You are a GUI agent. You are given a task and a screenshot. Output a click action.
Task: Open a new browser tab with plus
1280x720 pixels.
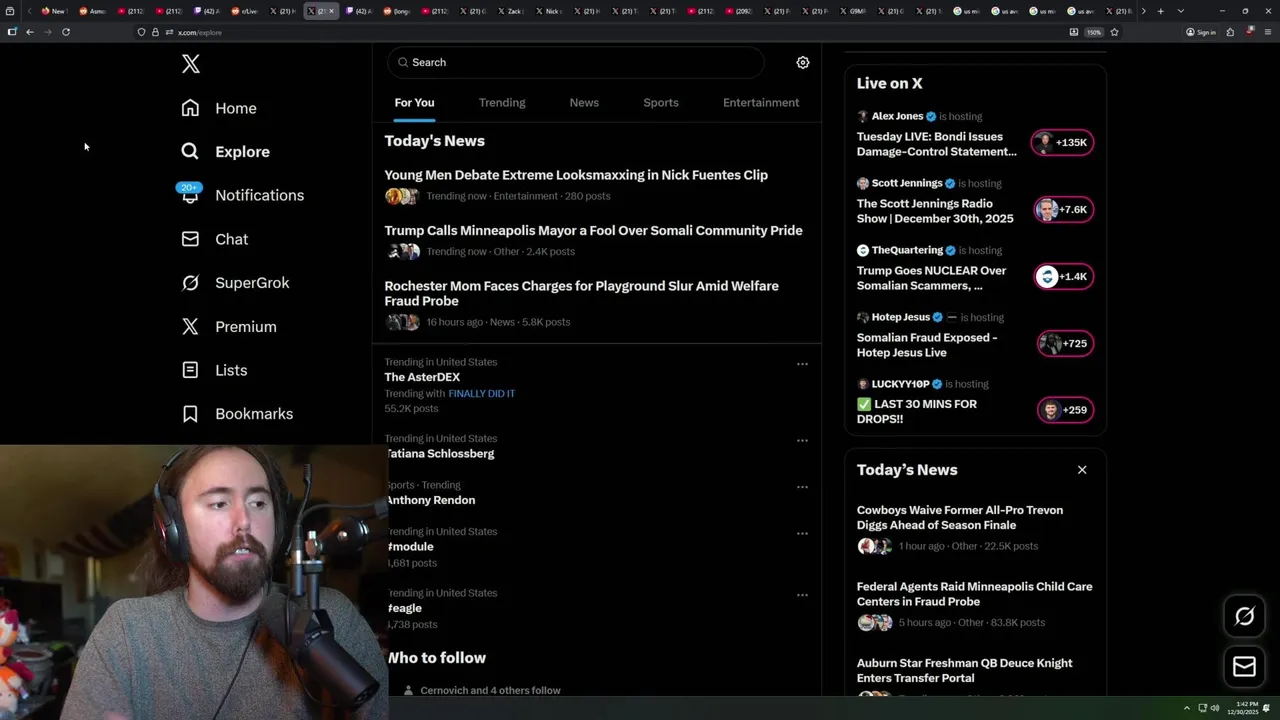click(x=1160, y=11)
